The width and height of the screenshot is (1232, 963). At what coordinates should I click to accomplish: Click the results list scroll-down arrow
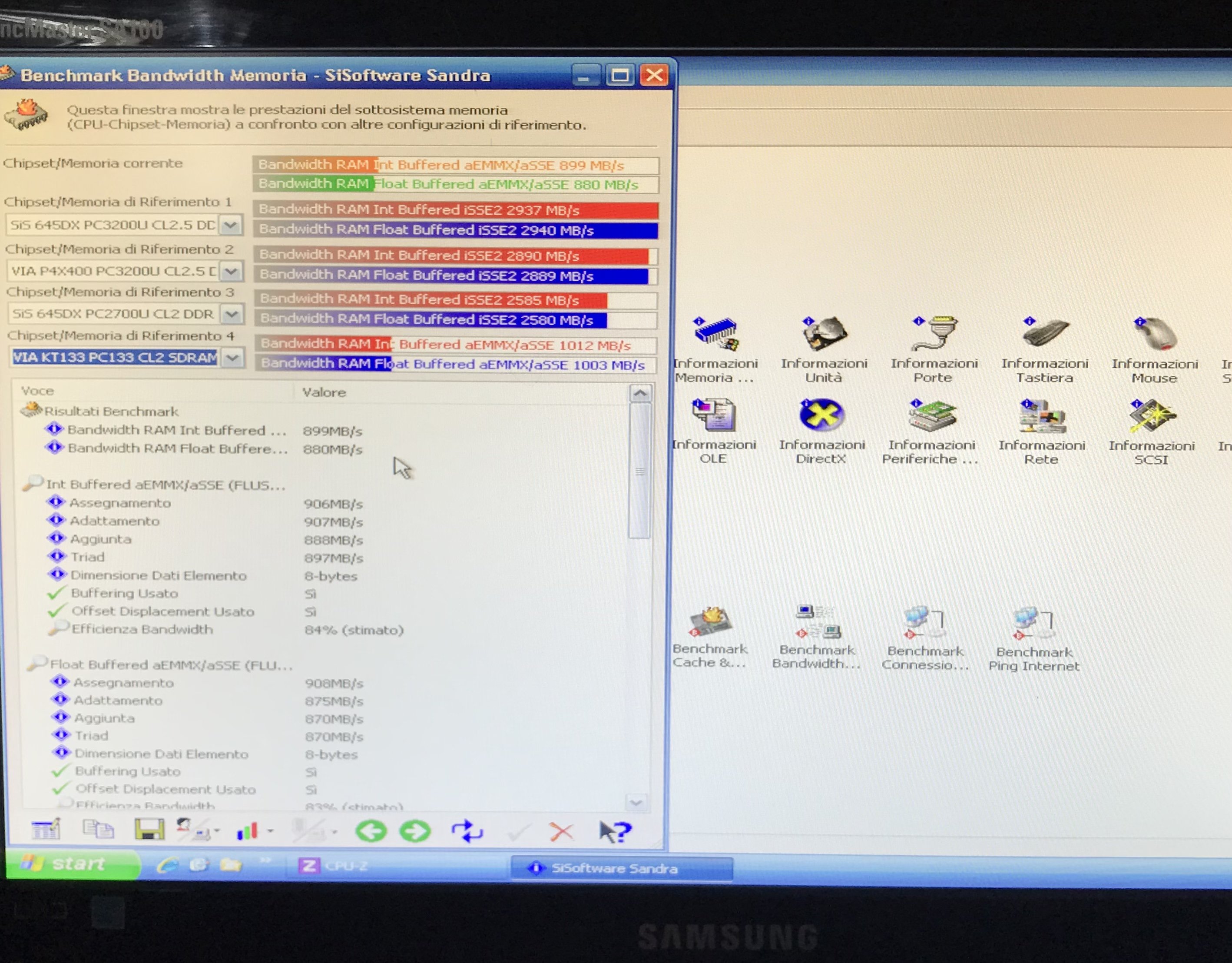point(636,803)
